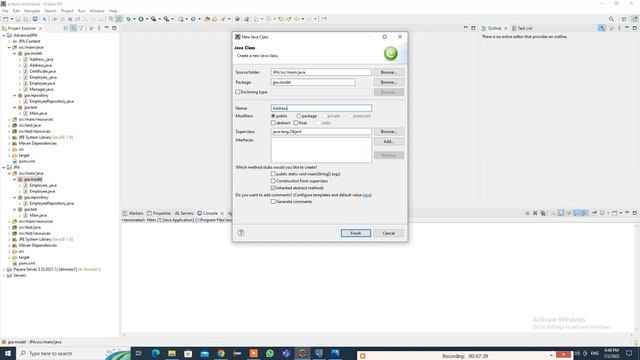Click the Save All toolbar icon
640x360 pixels.
[26, 19]
